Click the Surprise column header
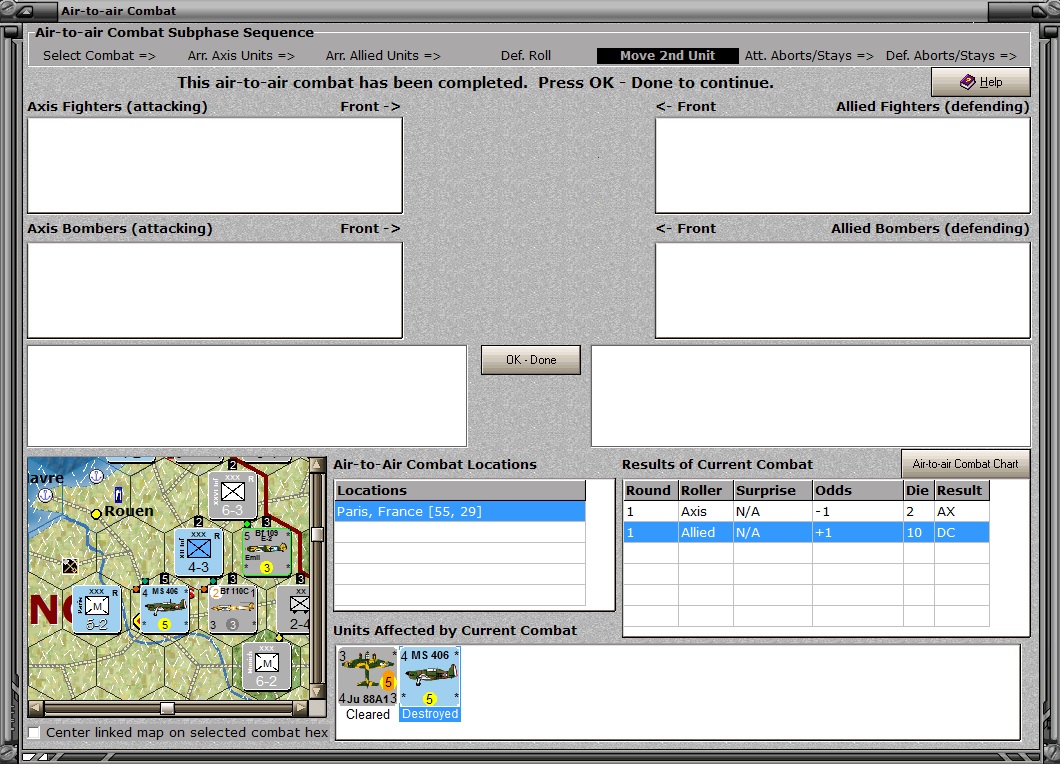 pyautogui.click(x=773, y=490)
